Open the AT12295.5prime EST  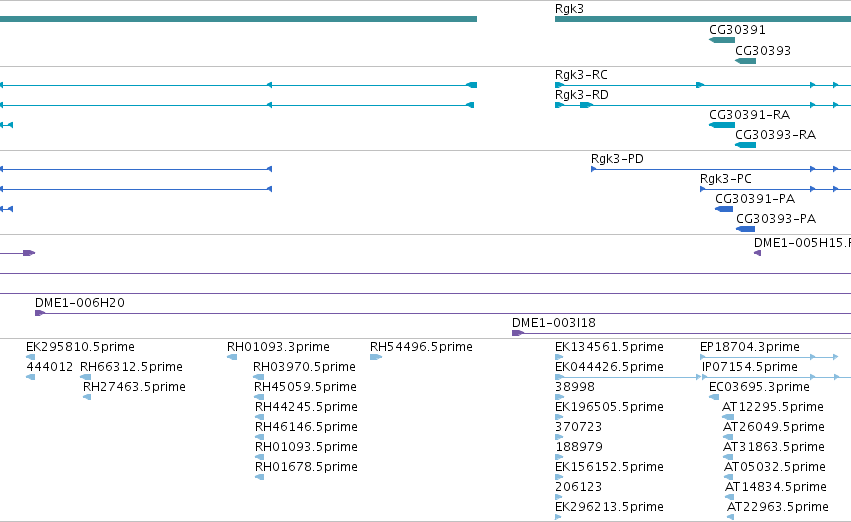(728, 417)
